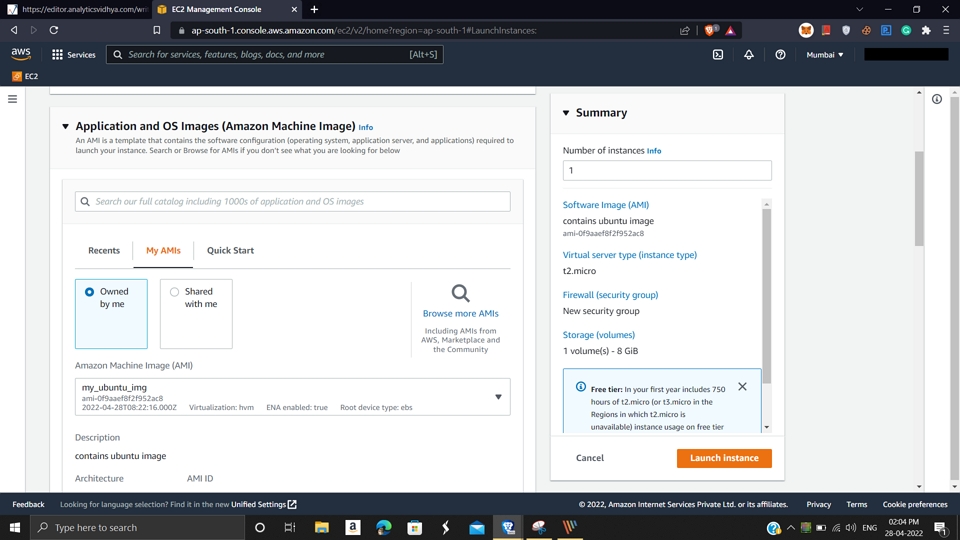Screen dimensions: 960x540
Task: Open the notifications bell
Action: point(749,54)
